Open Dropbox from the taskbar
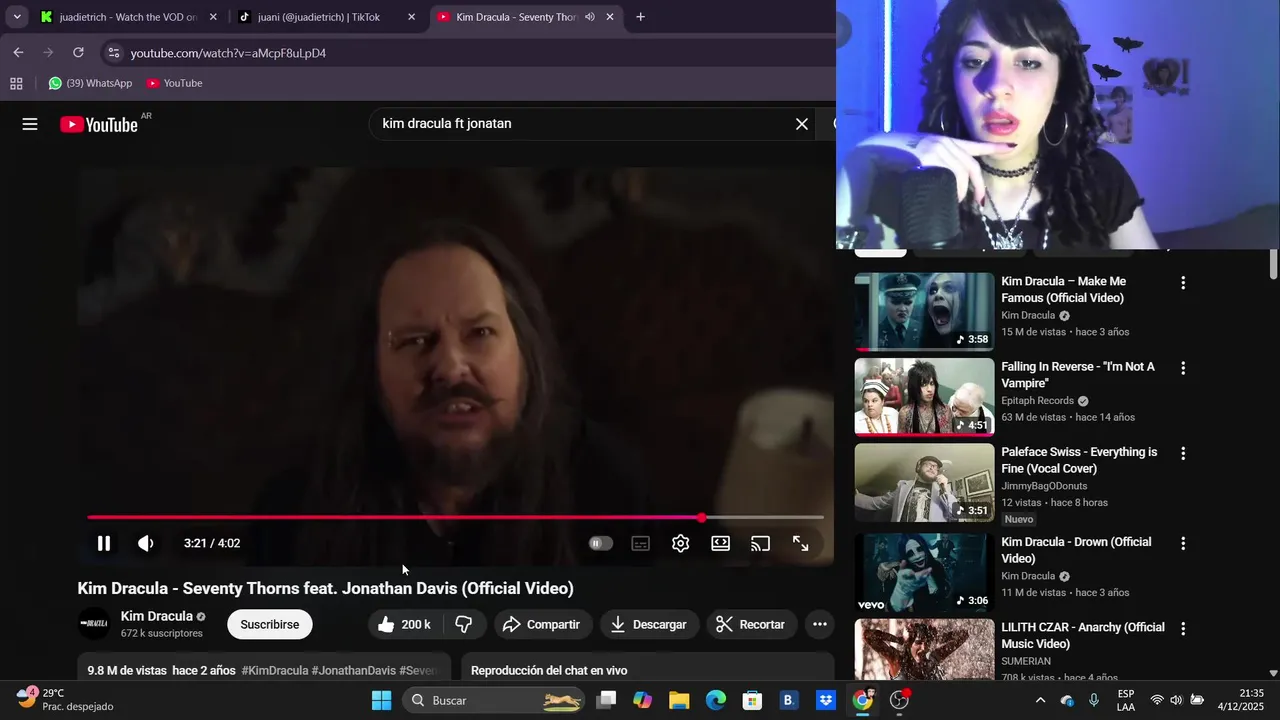1280x720 pixels. coord(826,700)
